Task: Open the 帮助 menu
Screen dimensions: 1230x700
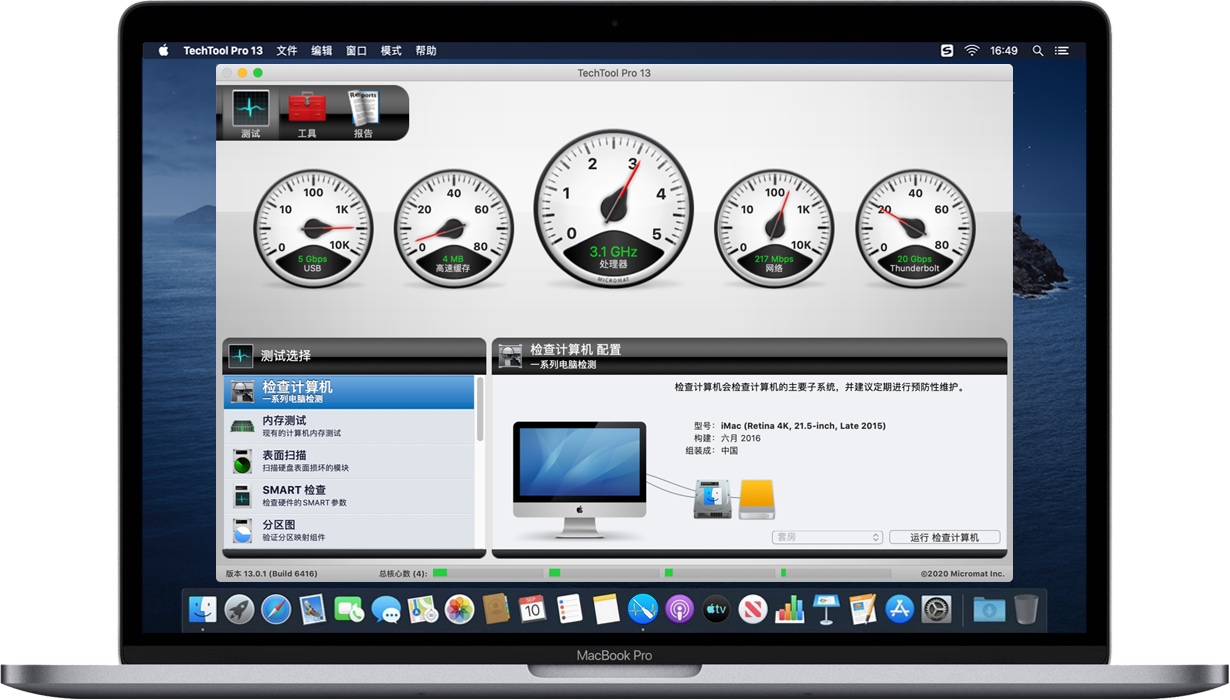Action: (425, 50)
